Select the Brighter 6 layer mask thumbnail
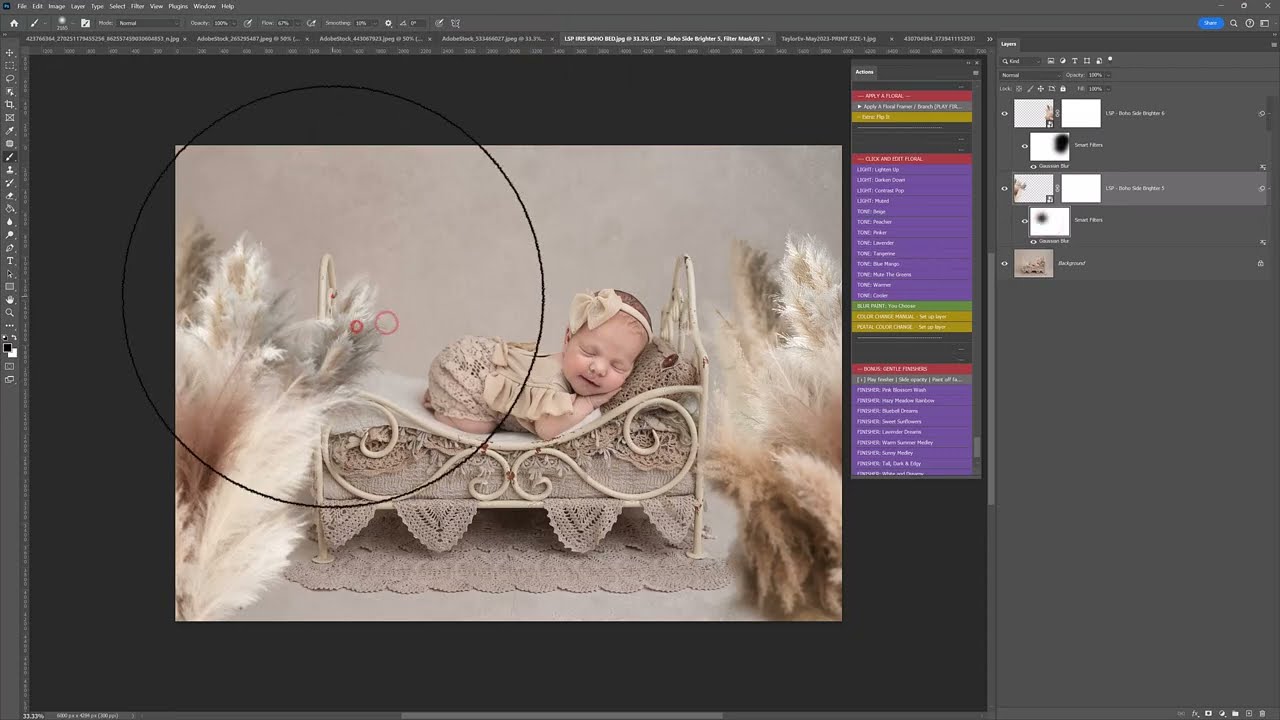Screen dimensions: 1280x720 [x=1081, y=113]
